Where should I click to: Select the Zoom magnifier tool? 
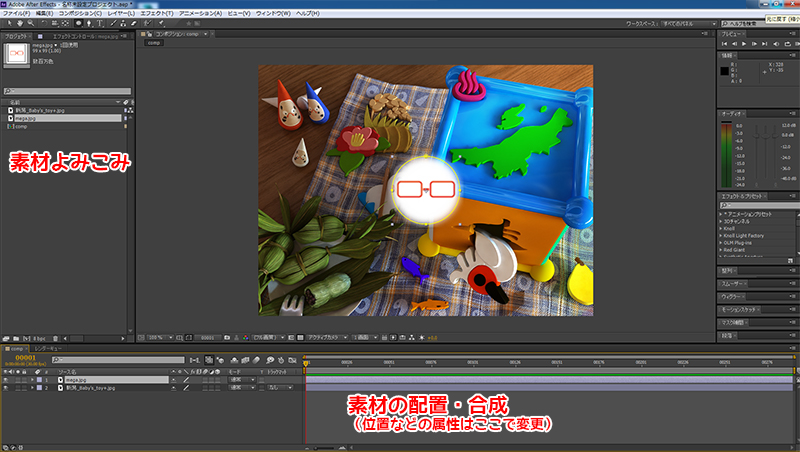(28, 23)
